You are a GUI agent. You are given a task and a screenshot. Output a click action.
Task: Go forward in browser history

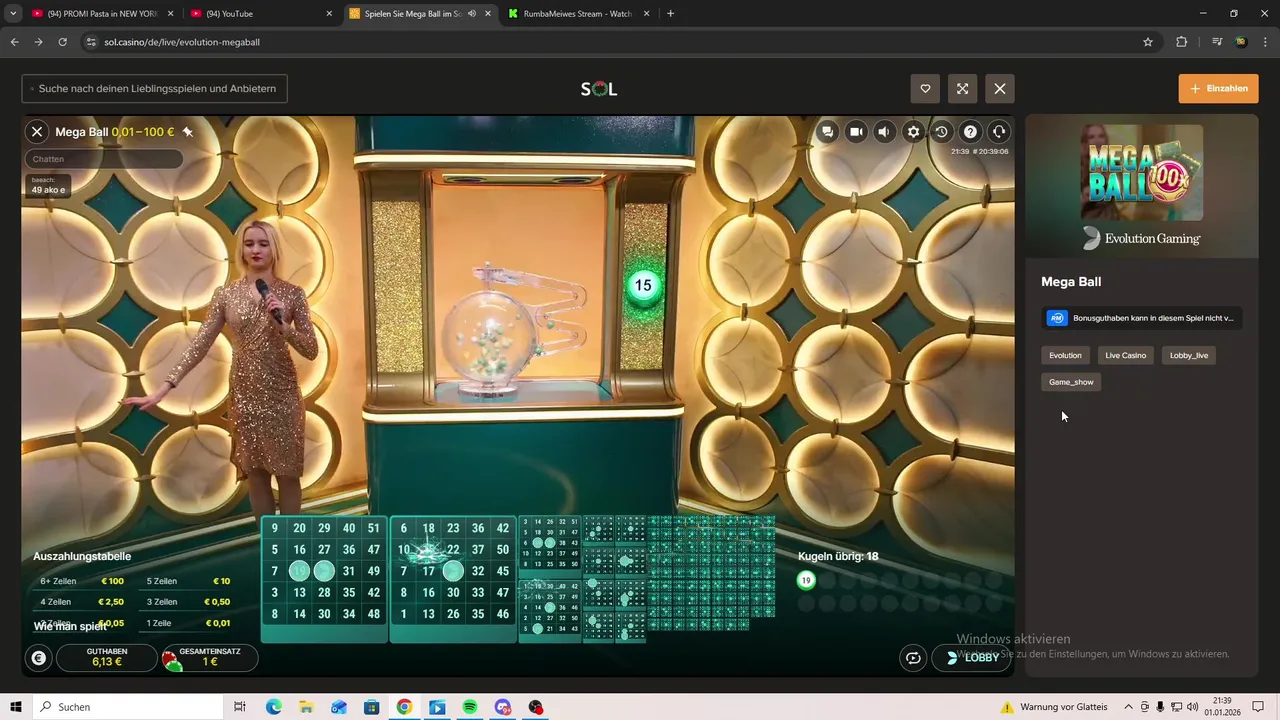[38, 42]
